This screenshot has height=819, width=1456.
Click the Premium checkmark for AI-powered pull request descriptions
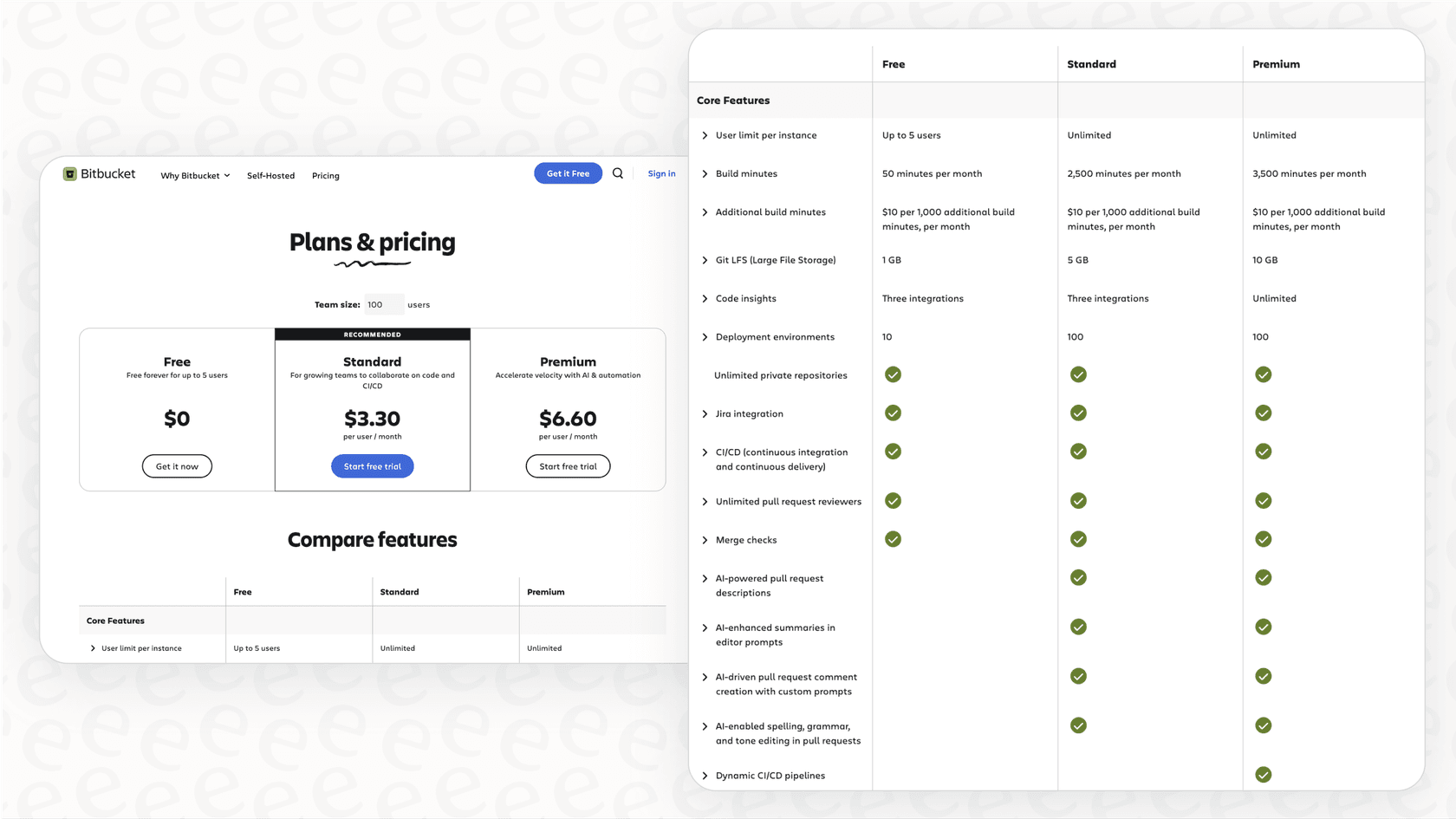click(x=1263, y=577)
